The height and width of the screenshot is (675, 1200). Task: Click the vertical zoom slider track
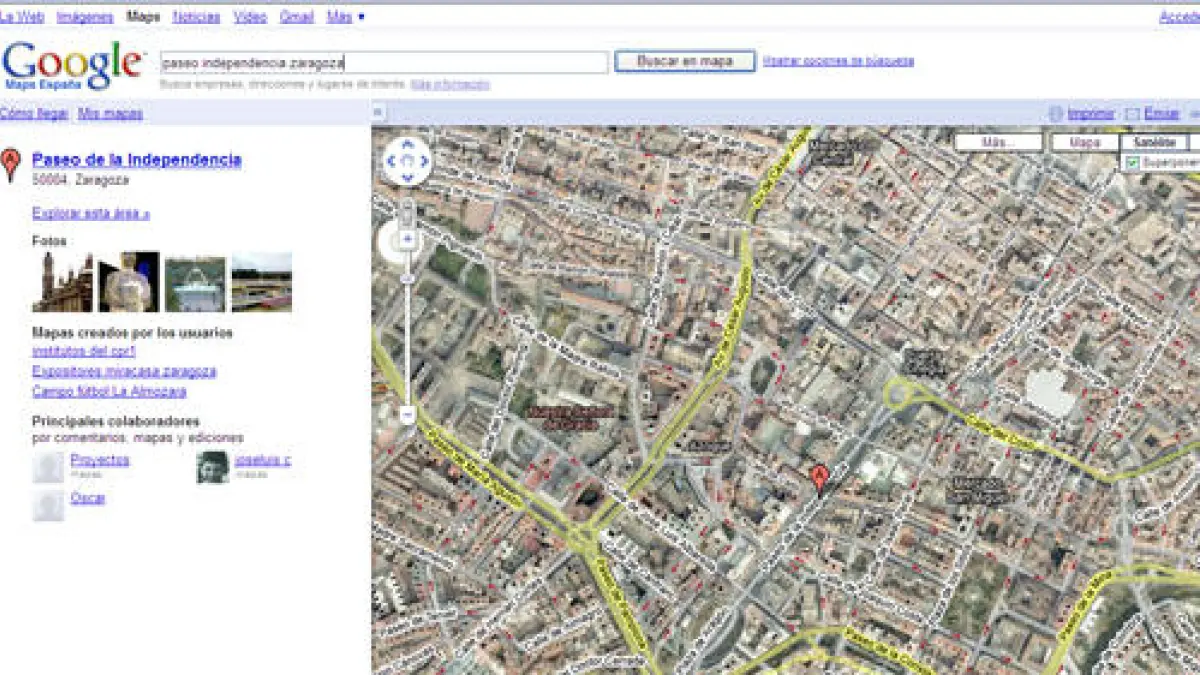(x=407, y=330)
